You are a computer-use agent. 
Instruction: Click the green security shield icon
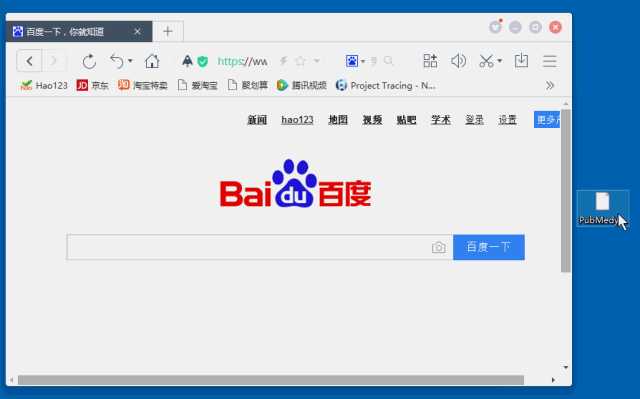coord(202,62)
